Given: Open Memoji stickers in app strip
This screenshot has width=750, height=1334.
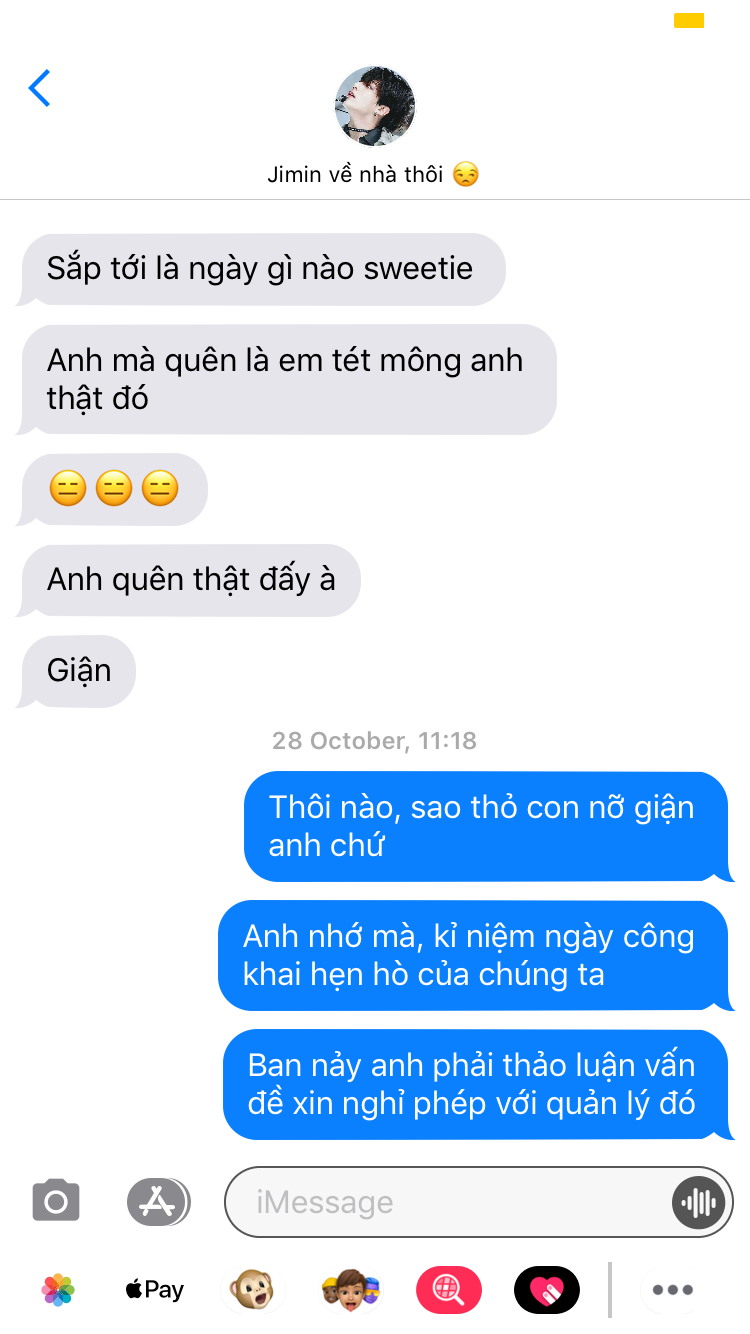Looking at the screenshot, I should (x=351, y=1290).
